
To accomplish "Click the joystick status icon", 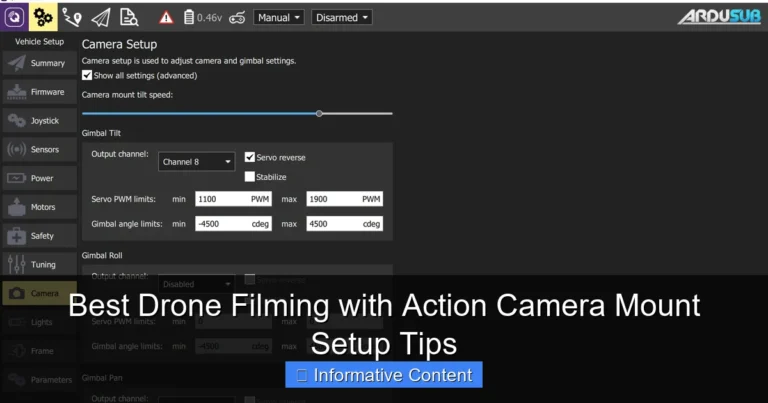I will (x=237, y=18).
